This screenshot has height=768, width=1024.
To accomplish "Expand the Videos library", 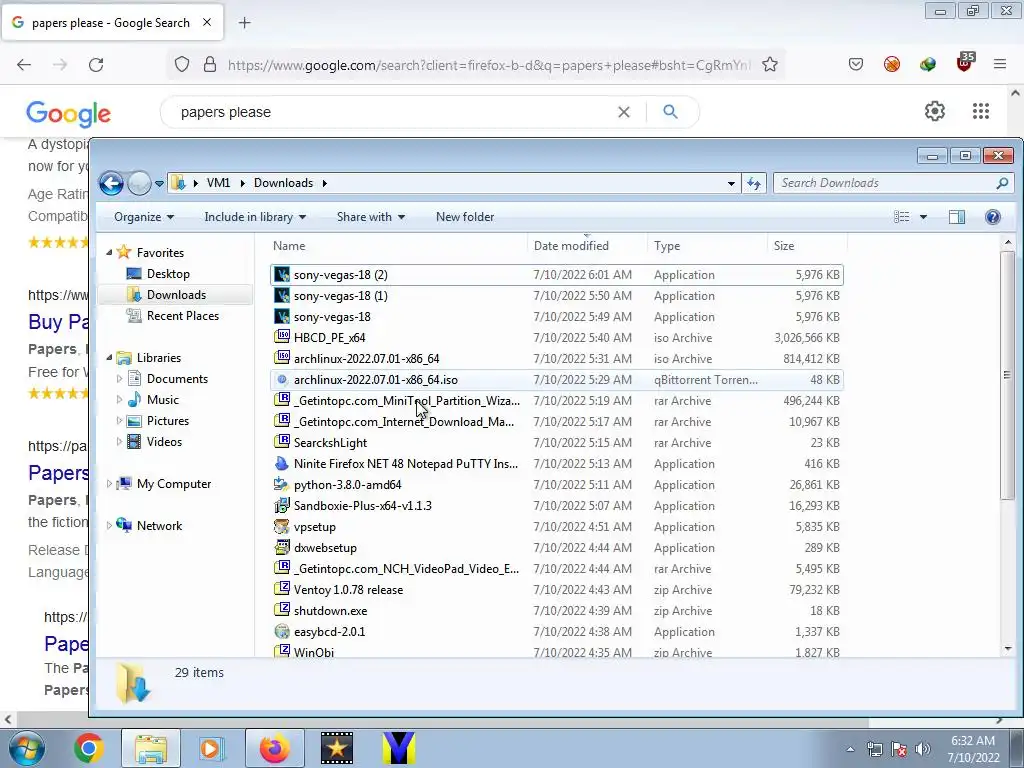I will pos(119,441).
